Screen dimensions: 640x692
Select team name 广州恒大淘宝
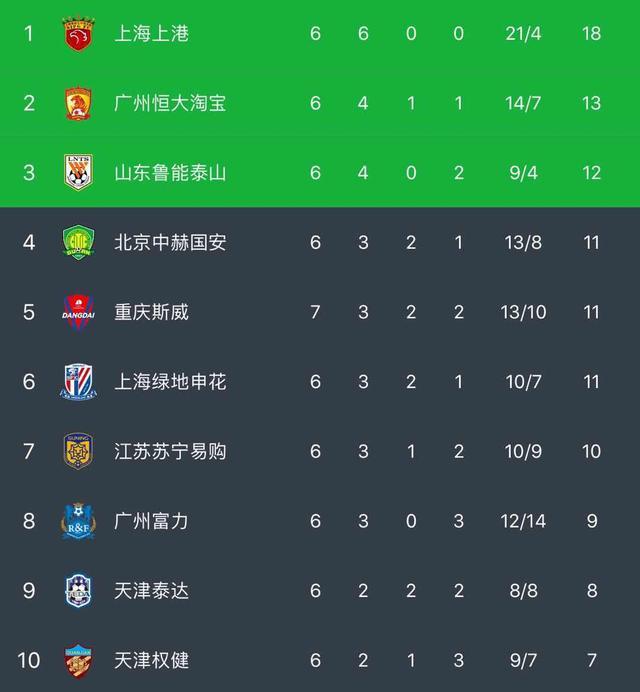170,103
